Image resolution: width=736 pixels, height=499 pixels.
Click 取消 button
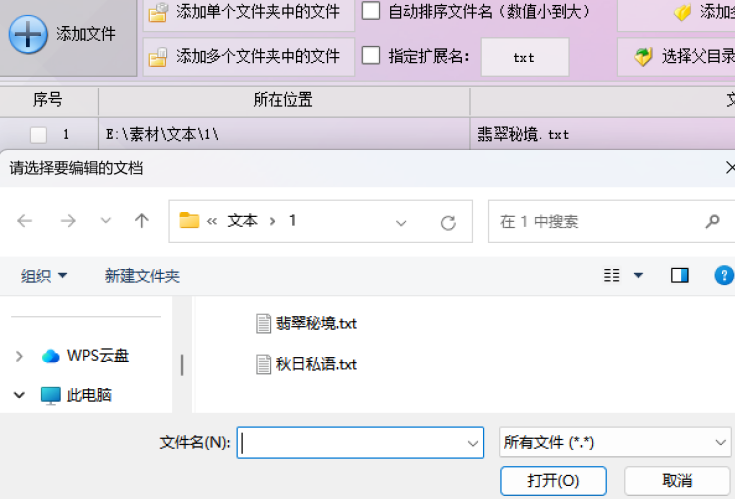677,481
